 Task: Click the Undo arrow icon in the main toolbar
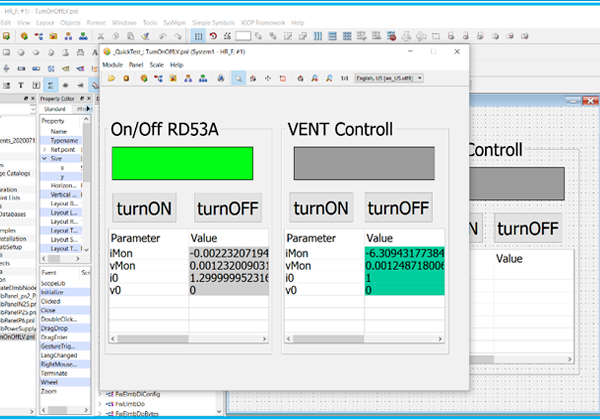163,36
